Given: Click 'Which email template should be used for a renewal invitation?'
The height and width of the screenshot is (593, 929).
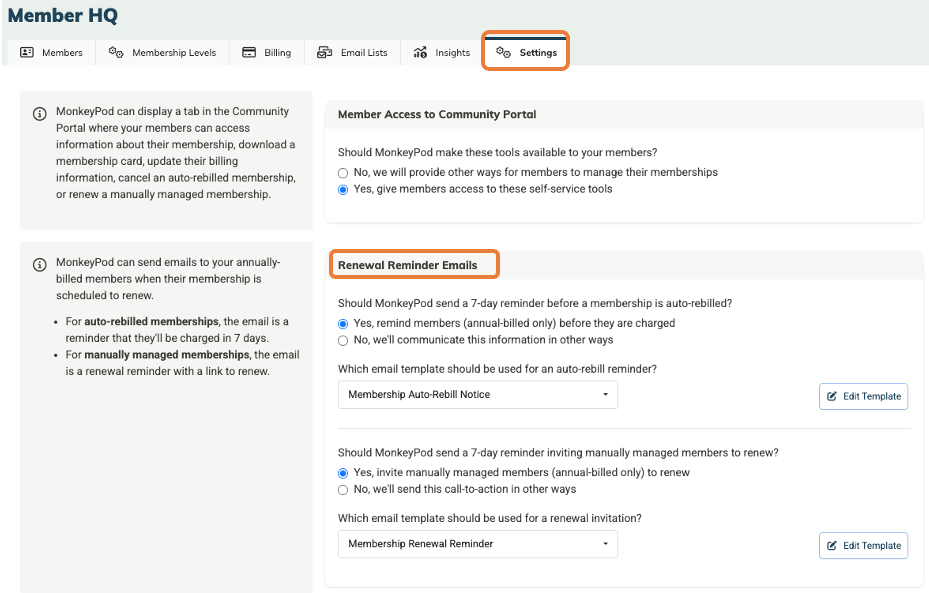Looking at the screenshot, I should point(489,518).
